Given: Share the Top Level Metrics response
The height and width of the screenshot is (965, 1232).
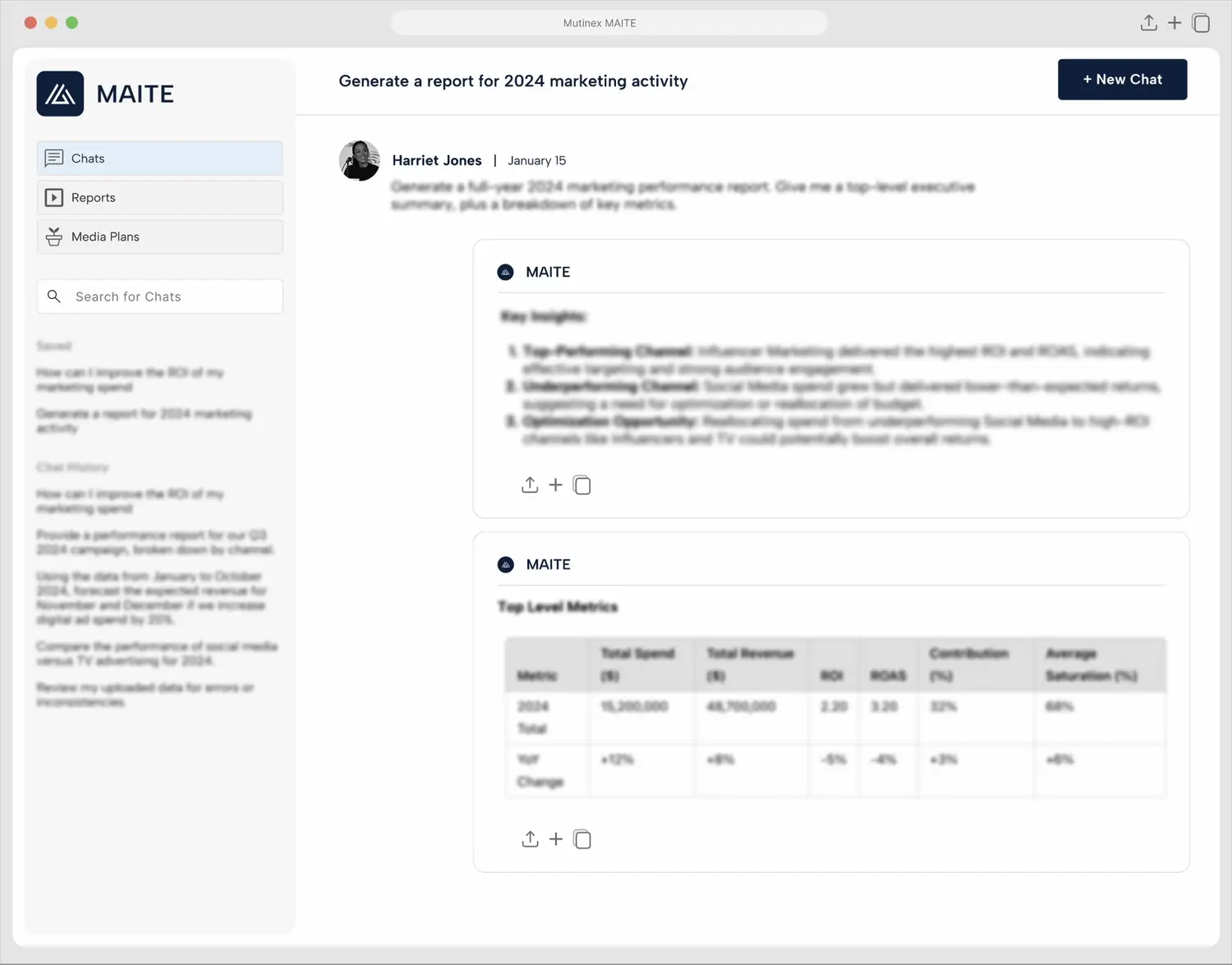Looking at the screenshot, I should click(530, 839).
